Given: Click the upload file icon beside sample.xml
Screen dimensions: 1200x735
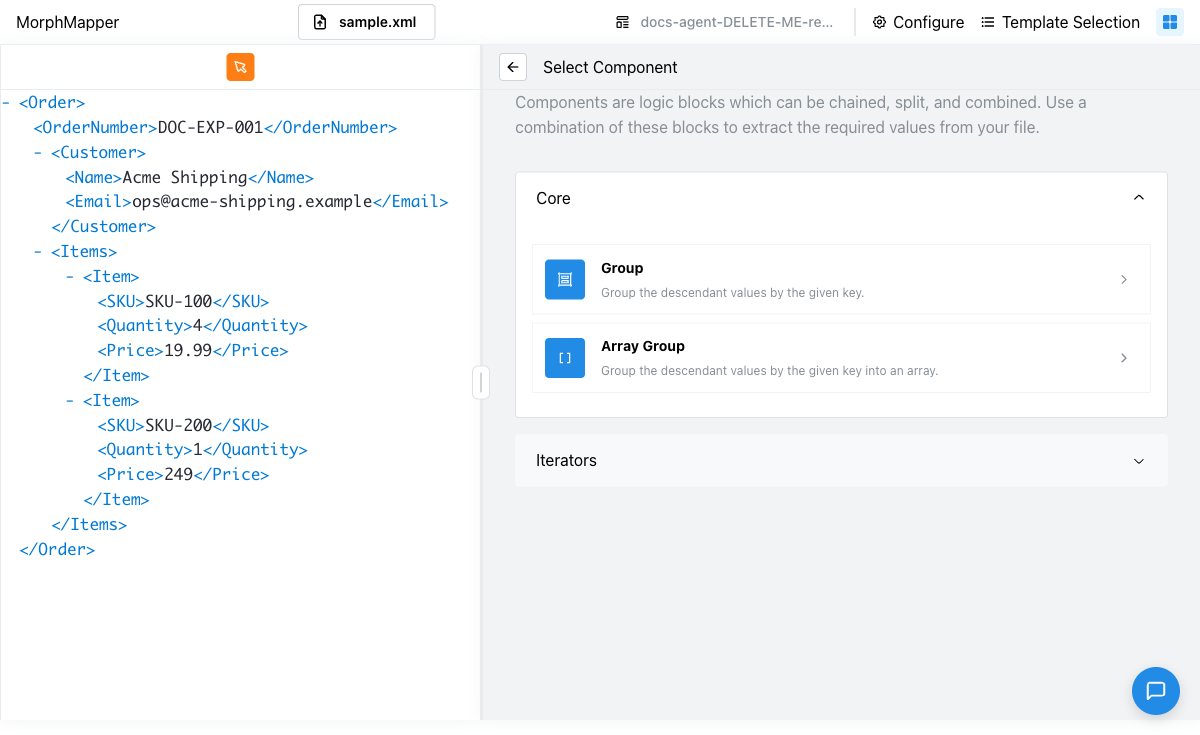Looking at the screenshot, I should click(320, 22).
